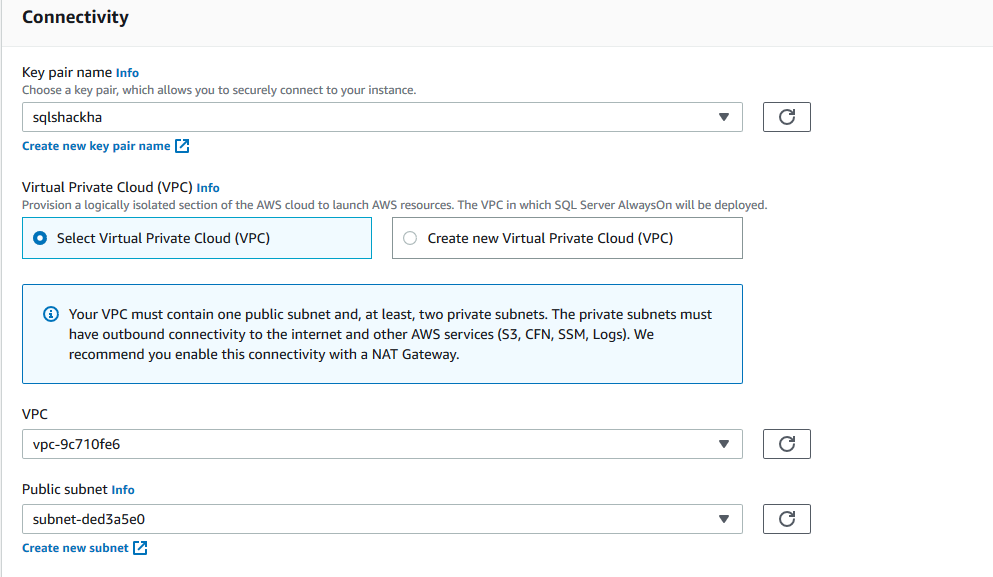This screenshot has width=993, height=577.
Task: Click the Connectivity section heading
Action: point(75,17)
